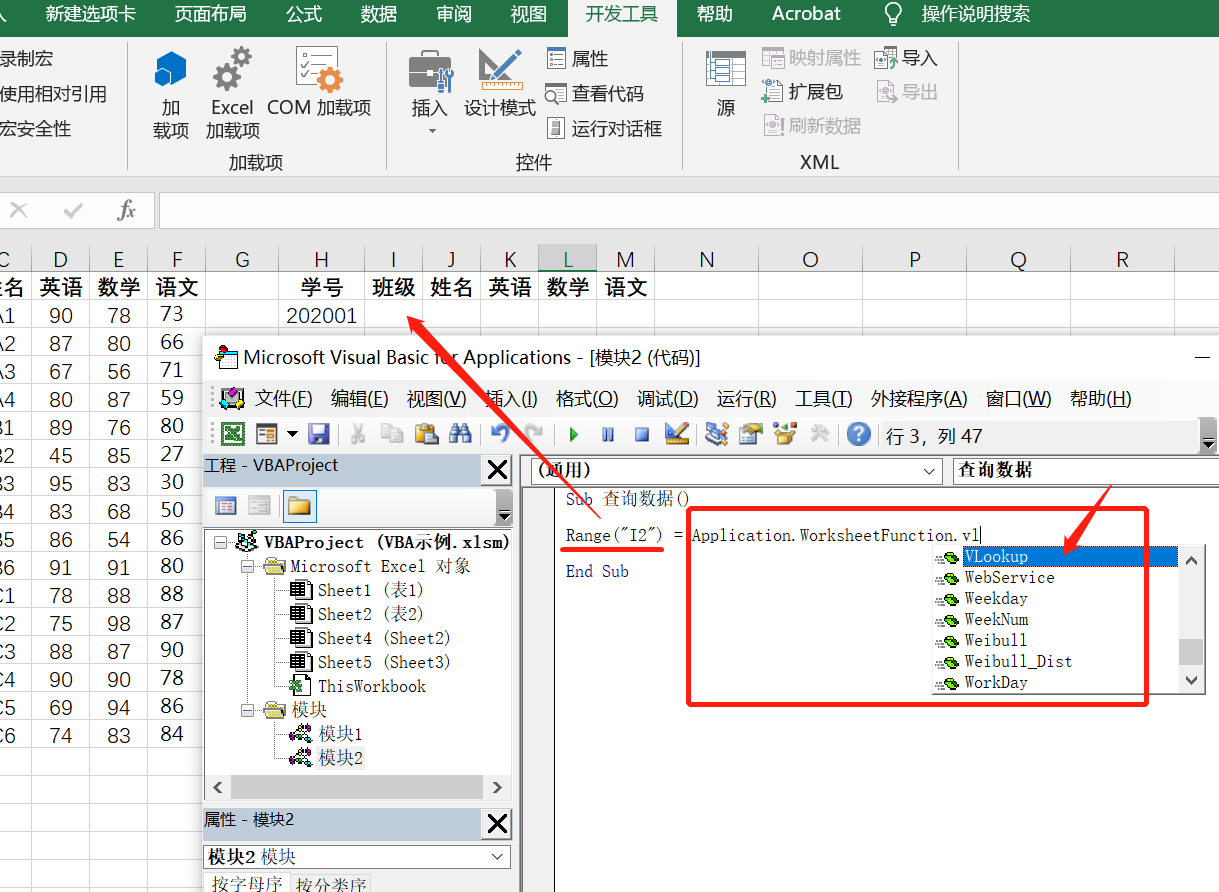Click 录制宏 in ribbon
The image size is (1219, 892).
(x=27, y=59)
